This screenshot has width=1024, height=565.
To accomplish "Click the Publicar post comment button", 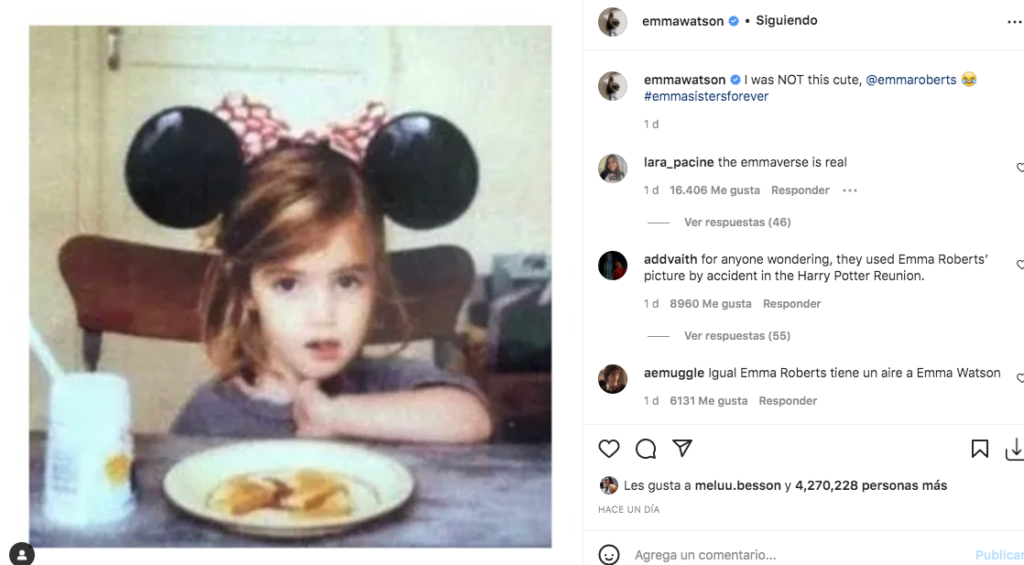I will [x=998, y=555].
